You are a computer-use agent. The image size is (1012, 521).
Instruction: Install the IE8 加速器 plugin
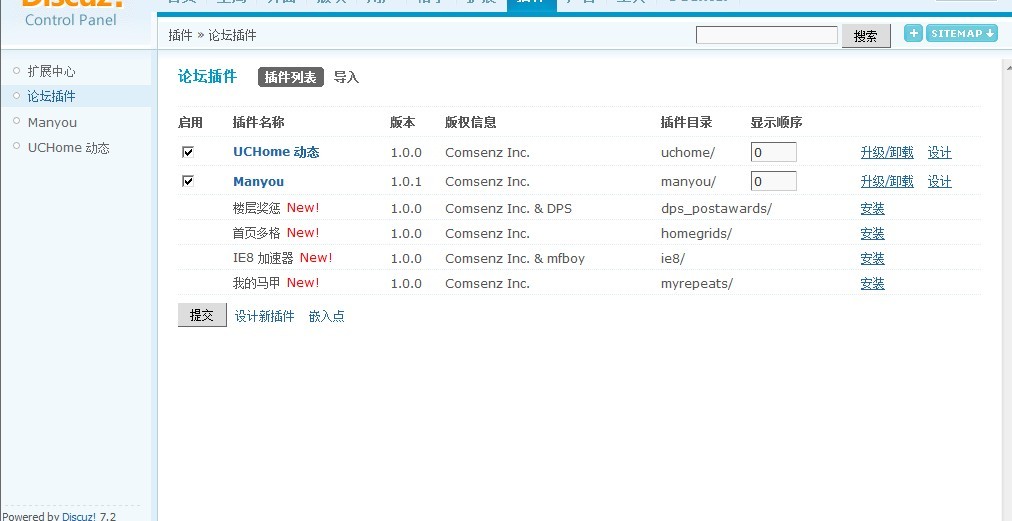click(873, 258)
